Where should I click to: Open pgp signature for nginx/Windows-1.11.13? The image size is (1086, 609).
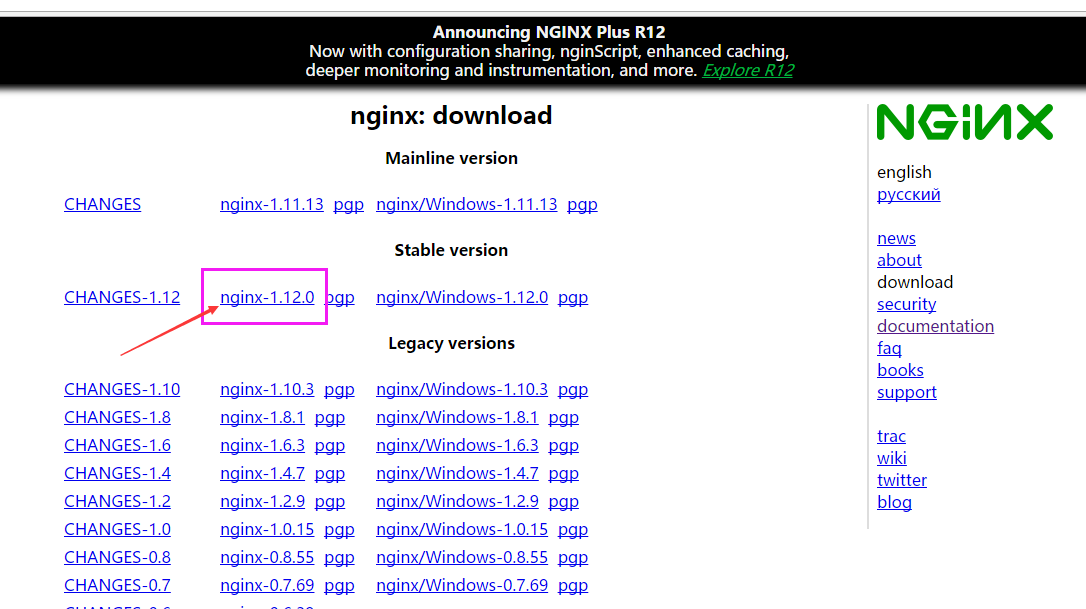(x=582, y=205)
